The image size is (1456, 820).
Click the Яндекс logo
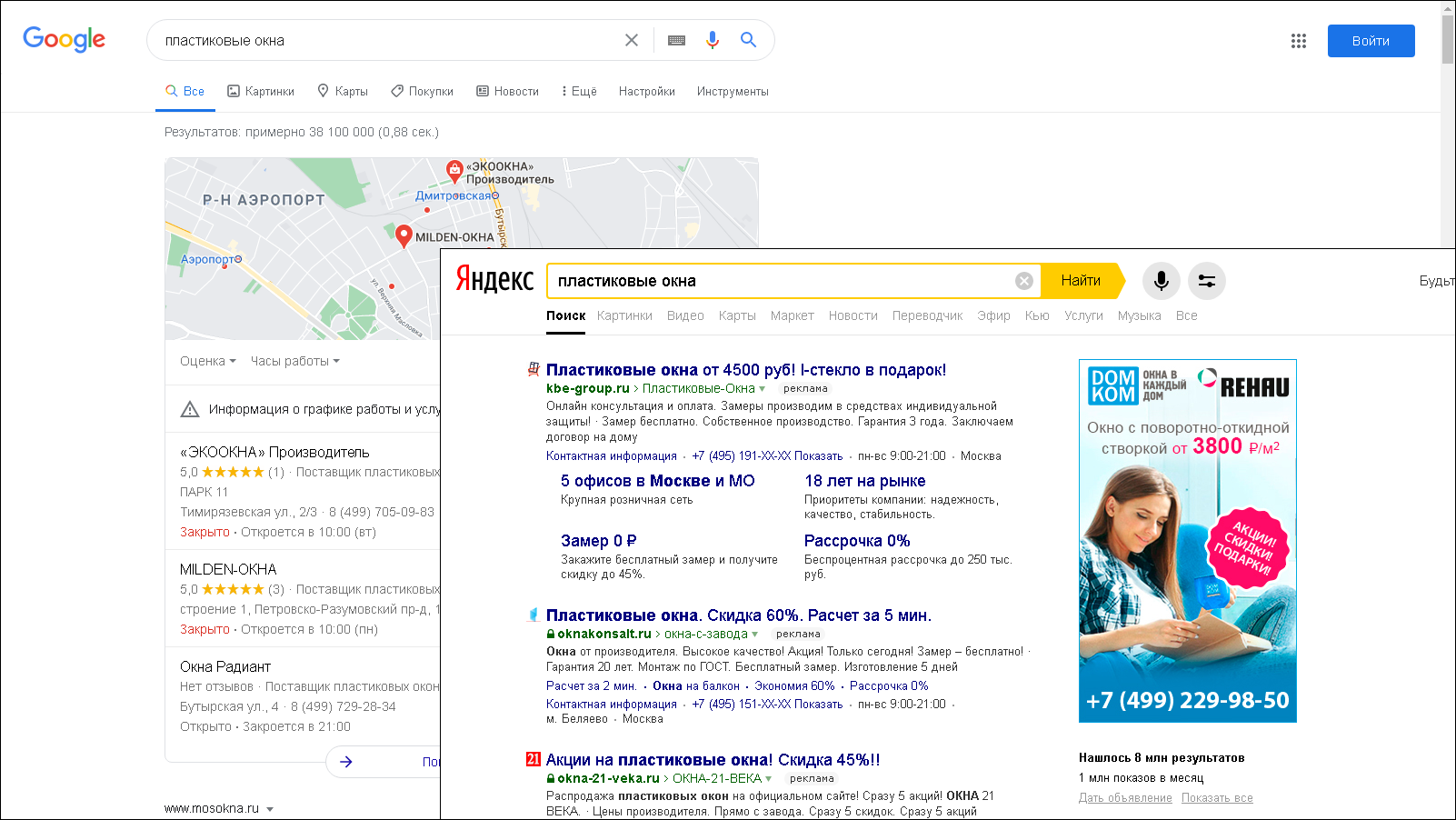click(x=494, y=279)
